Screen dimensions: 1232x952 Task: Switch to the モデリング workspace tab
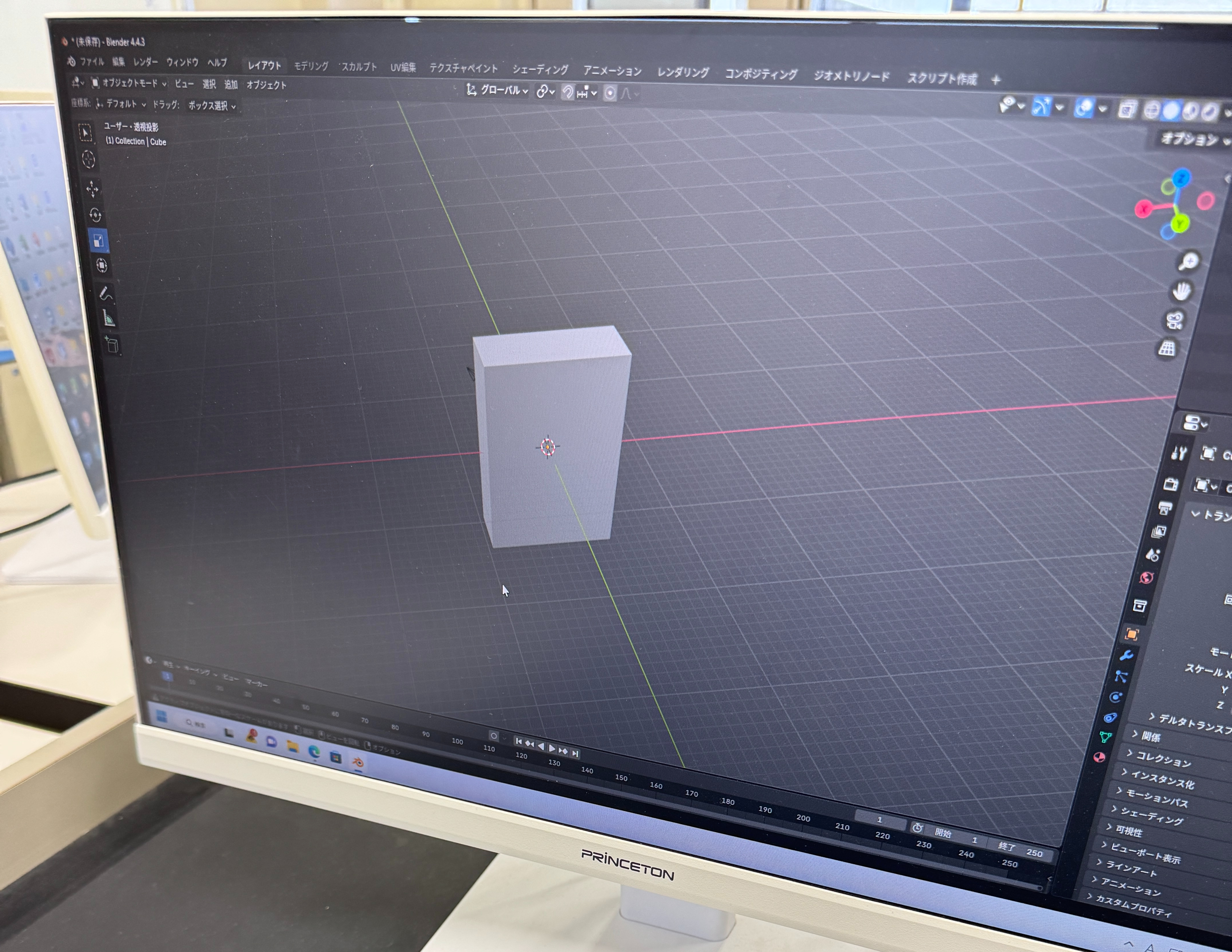tap(311, 66)
